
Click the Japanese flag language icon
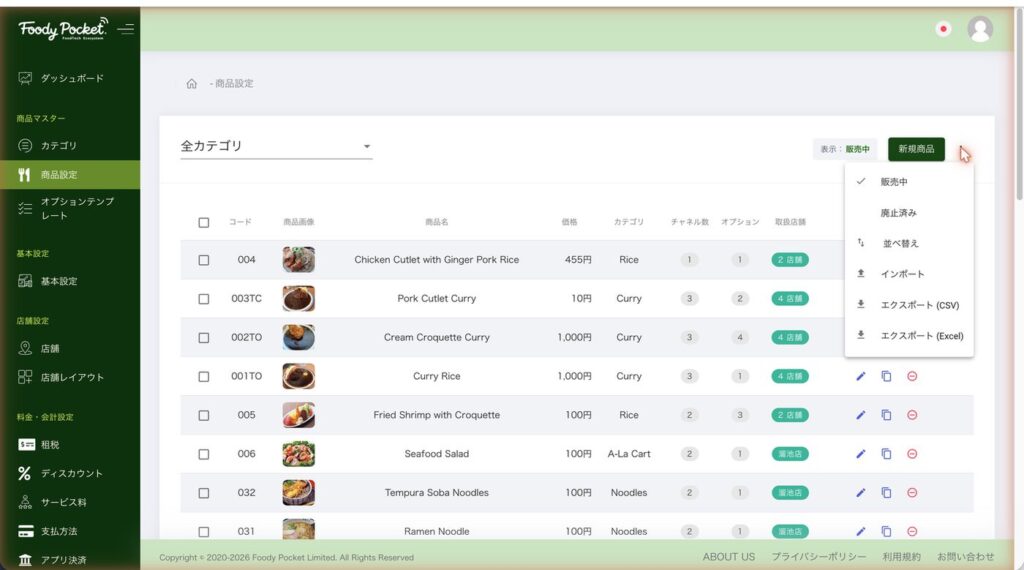tap(943, 29)
